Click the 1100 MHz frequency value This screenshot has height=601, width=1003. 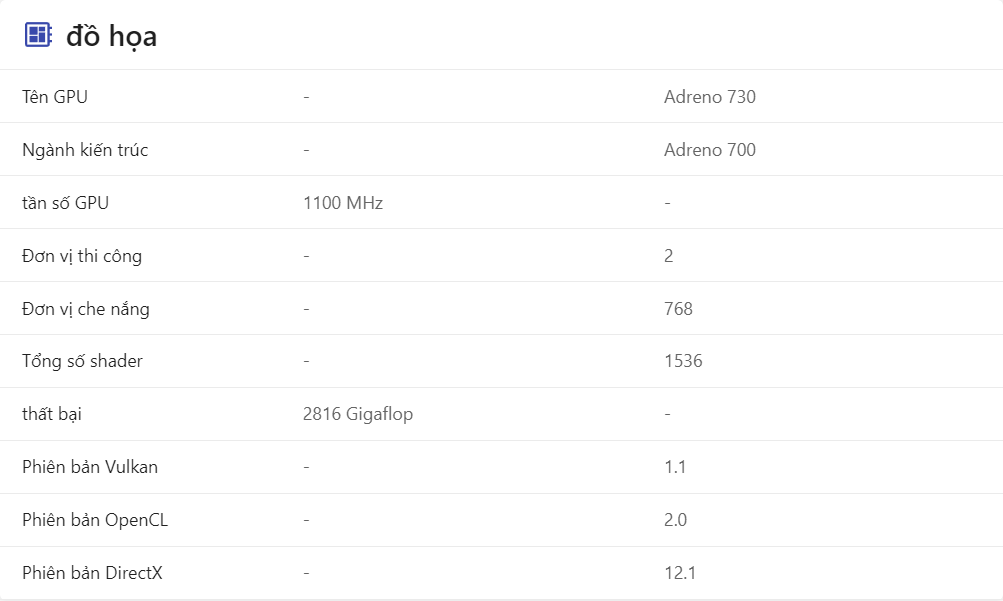(343, 203)
